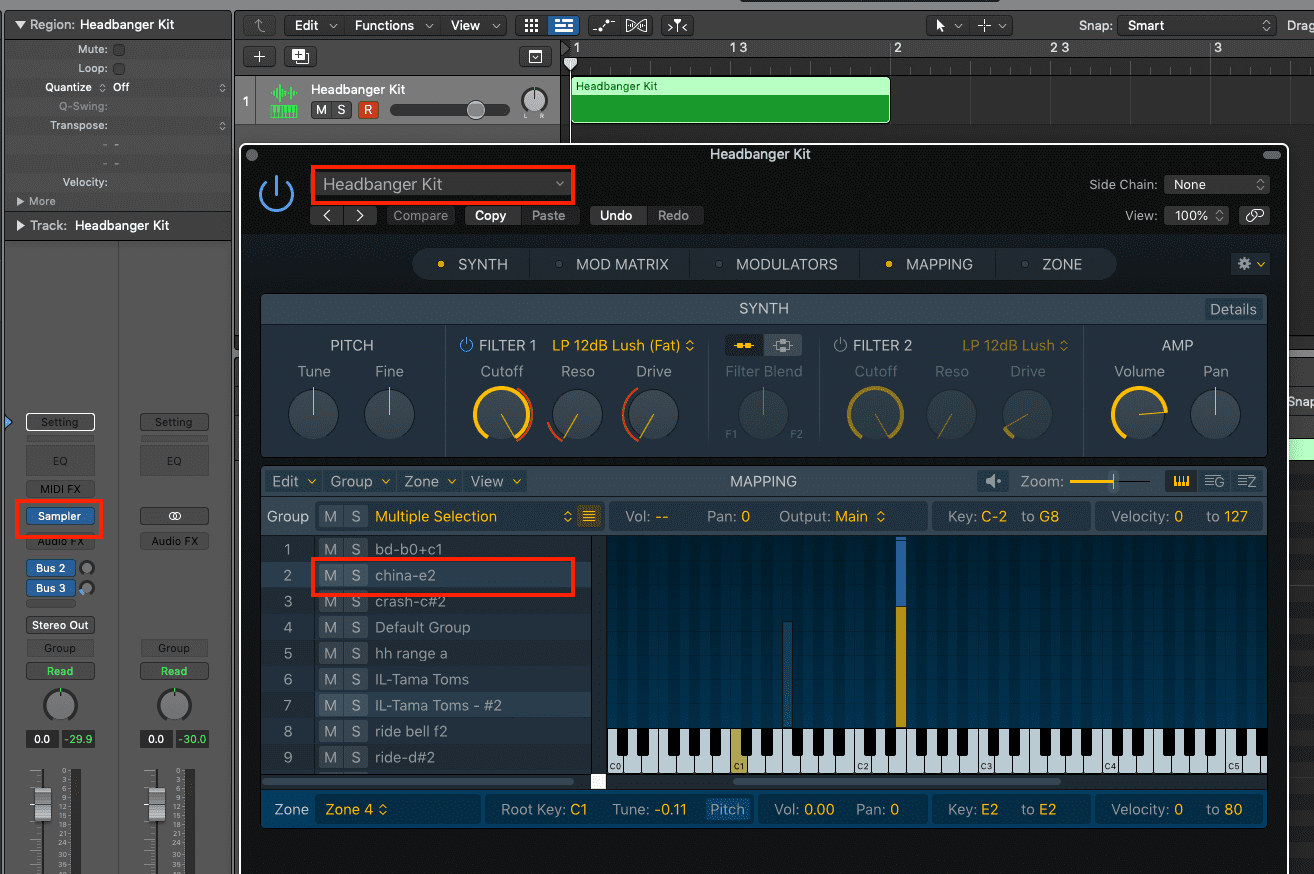Click the Stereo Out output slot

click(60, 625)
